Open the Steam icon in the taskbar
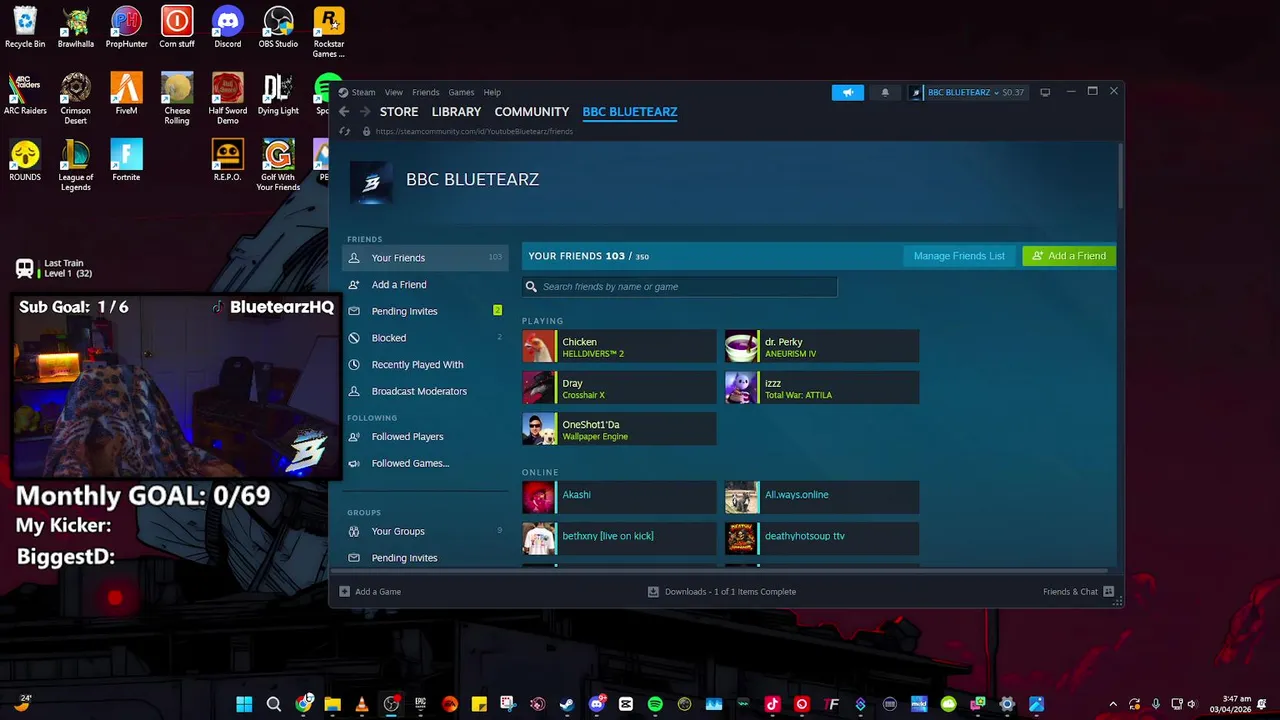Screen dimensions: 1280x720 [x=567, y=704]
